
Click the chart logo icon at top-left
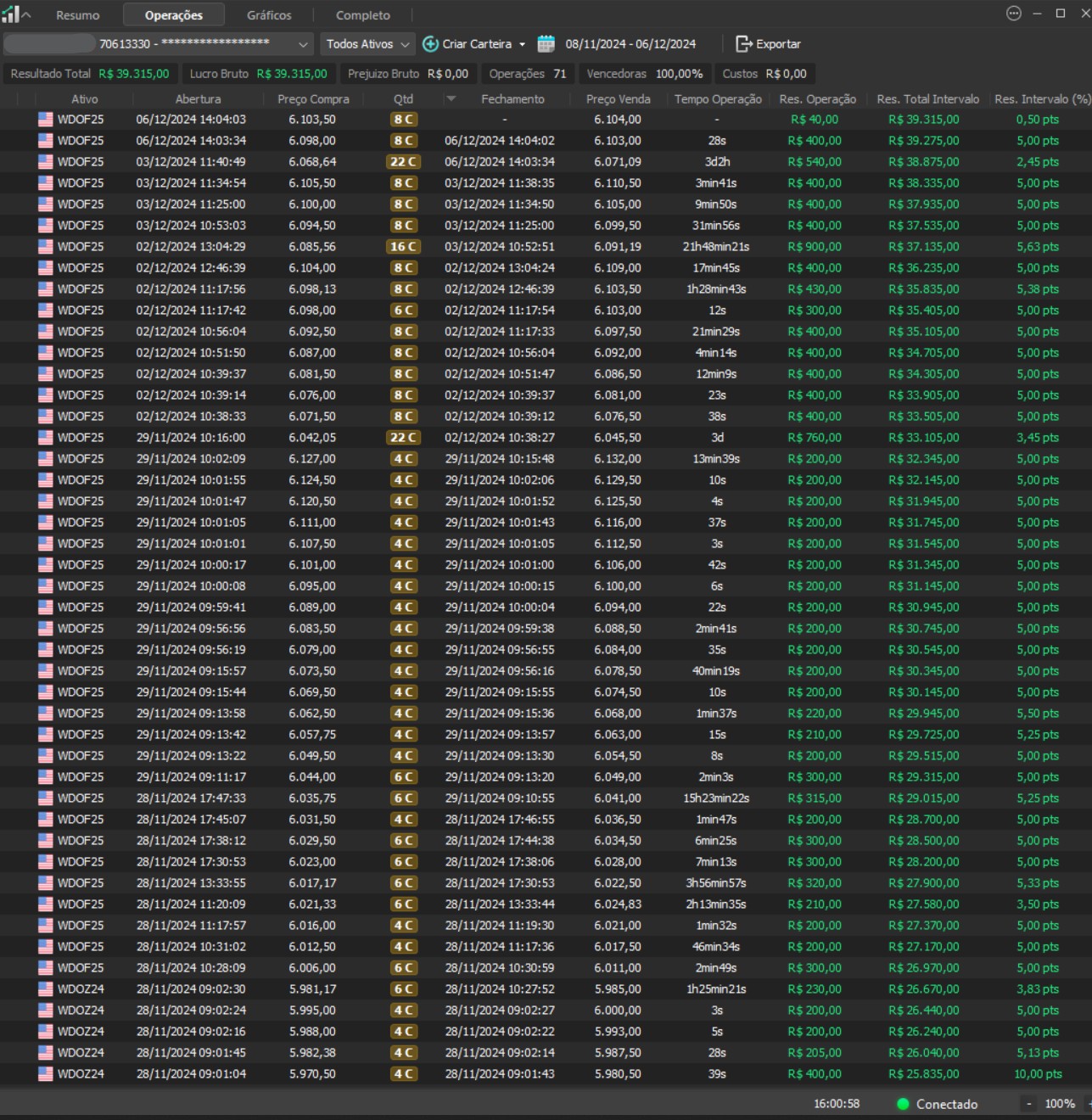11,14
